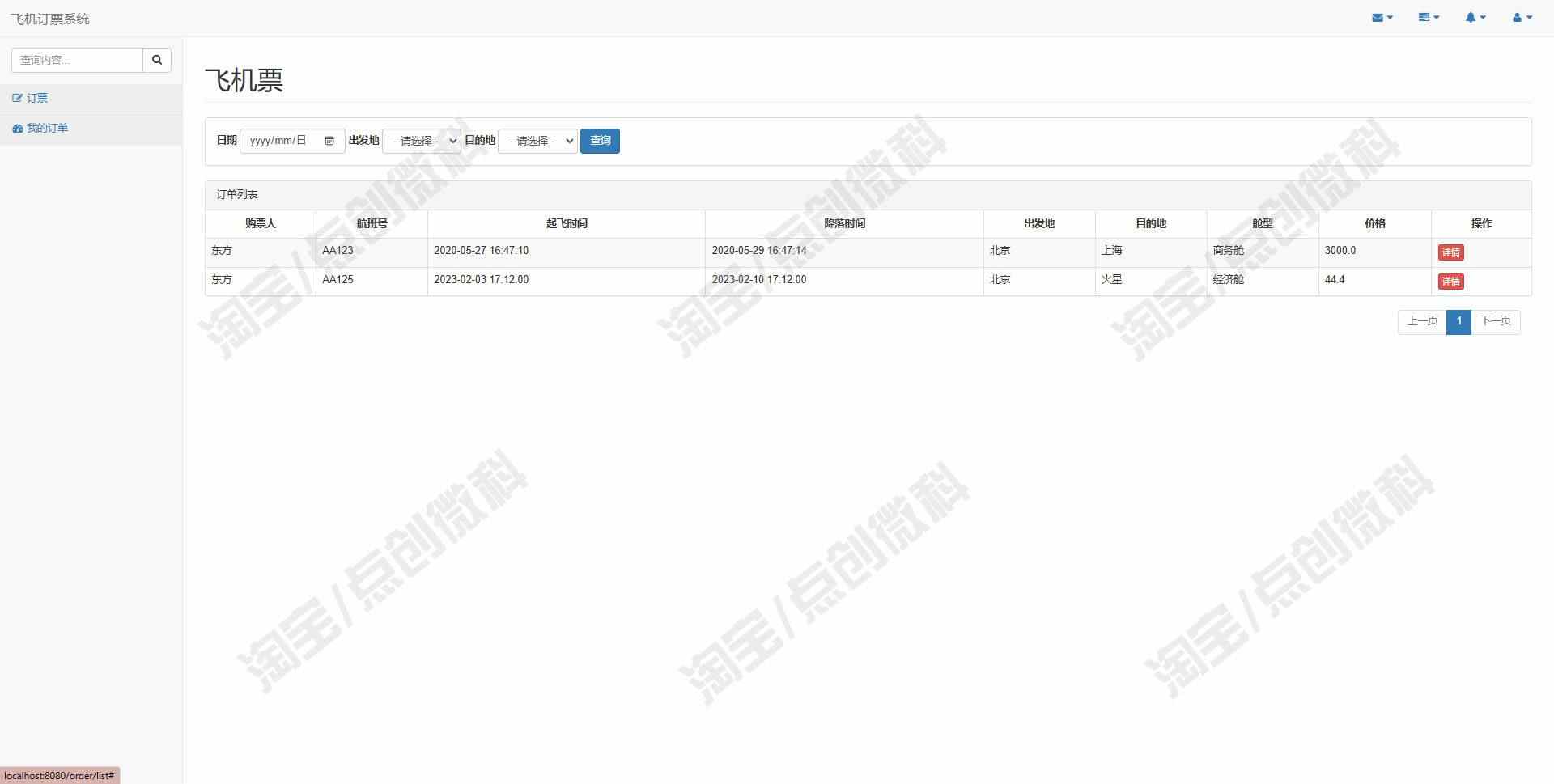Click the 飞机订票系统 brand link
Viewport: 1554px width, 784px height.
[x=50, y=19]
